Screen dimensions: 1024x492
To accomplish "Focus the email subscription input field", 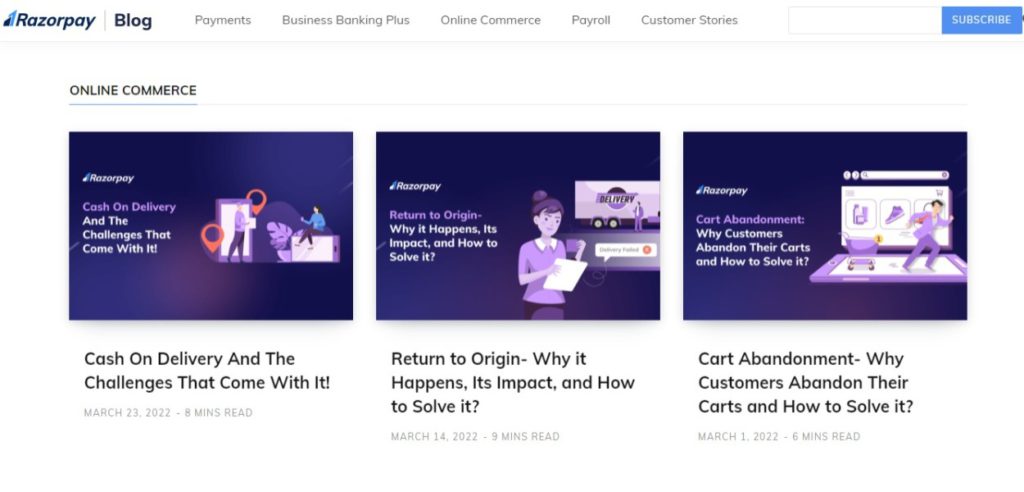I will click(x=864, y=20).
